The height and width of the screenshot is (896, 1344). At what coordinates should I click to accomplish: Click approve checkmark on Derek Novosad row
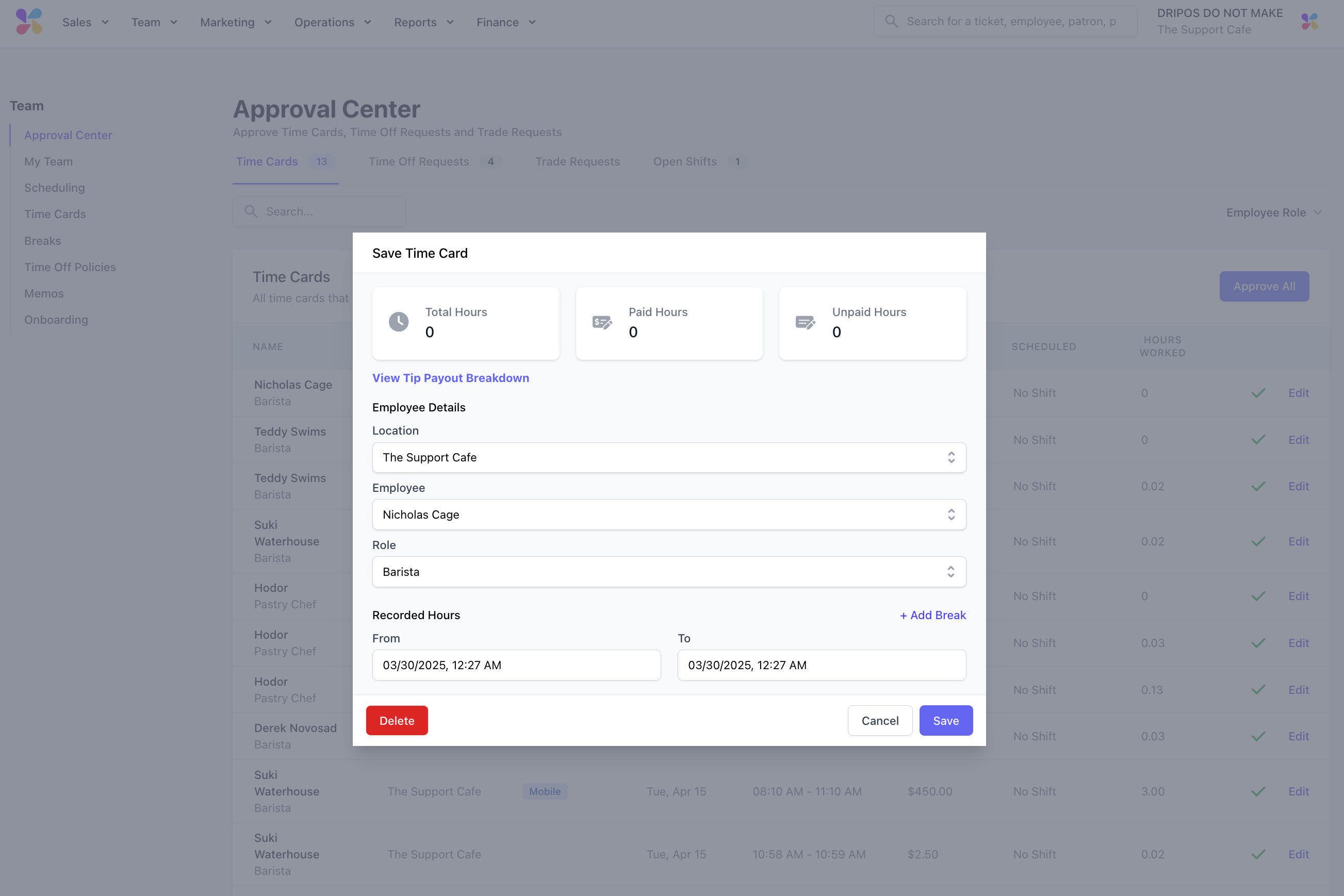point(1258,737)
